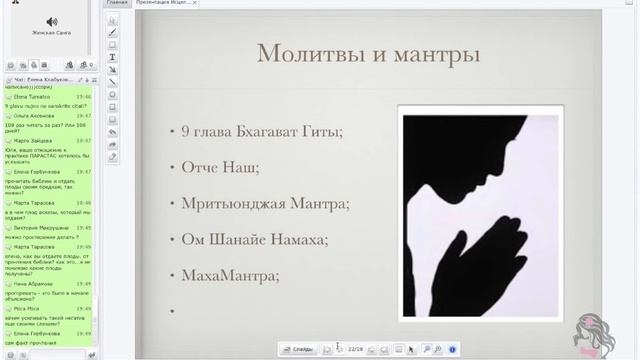
Task: Click bullet 9 глава Бхагават Гиты
Action: (x=262, y=131)
